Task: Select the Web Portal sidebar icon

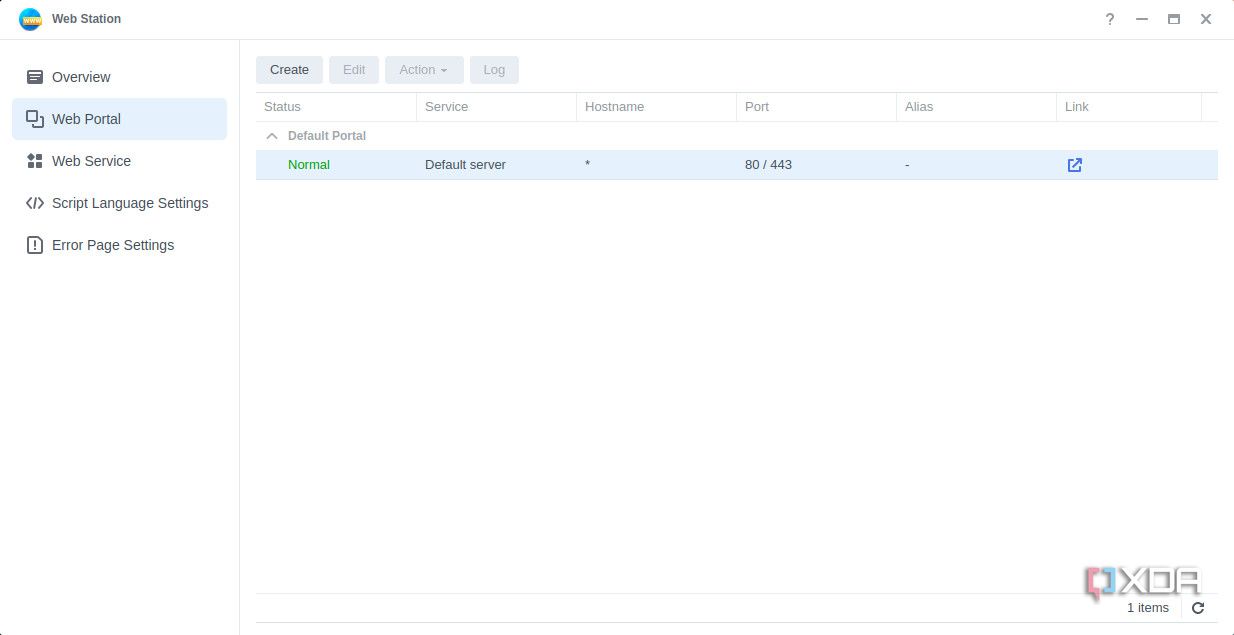Action: pyautogui.click(x=35, y=119)
